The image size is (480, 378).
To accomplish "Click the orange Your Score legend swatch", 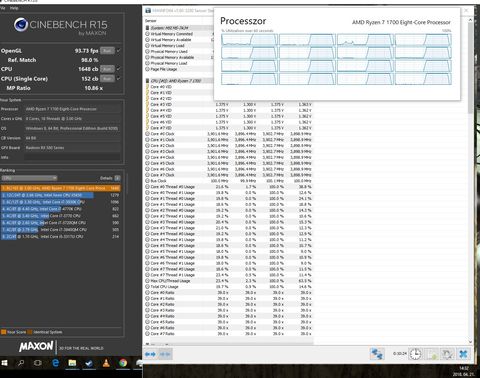I will tap(4, 332).
